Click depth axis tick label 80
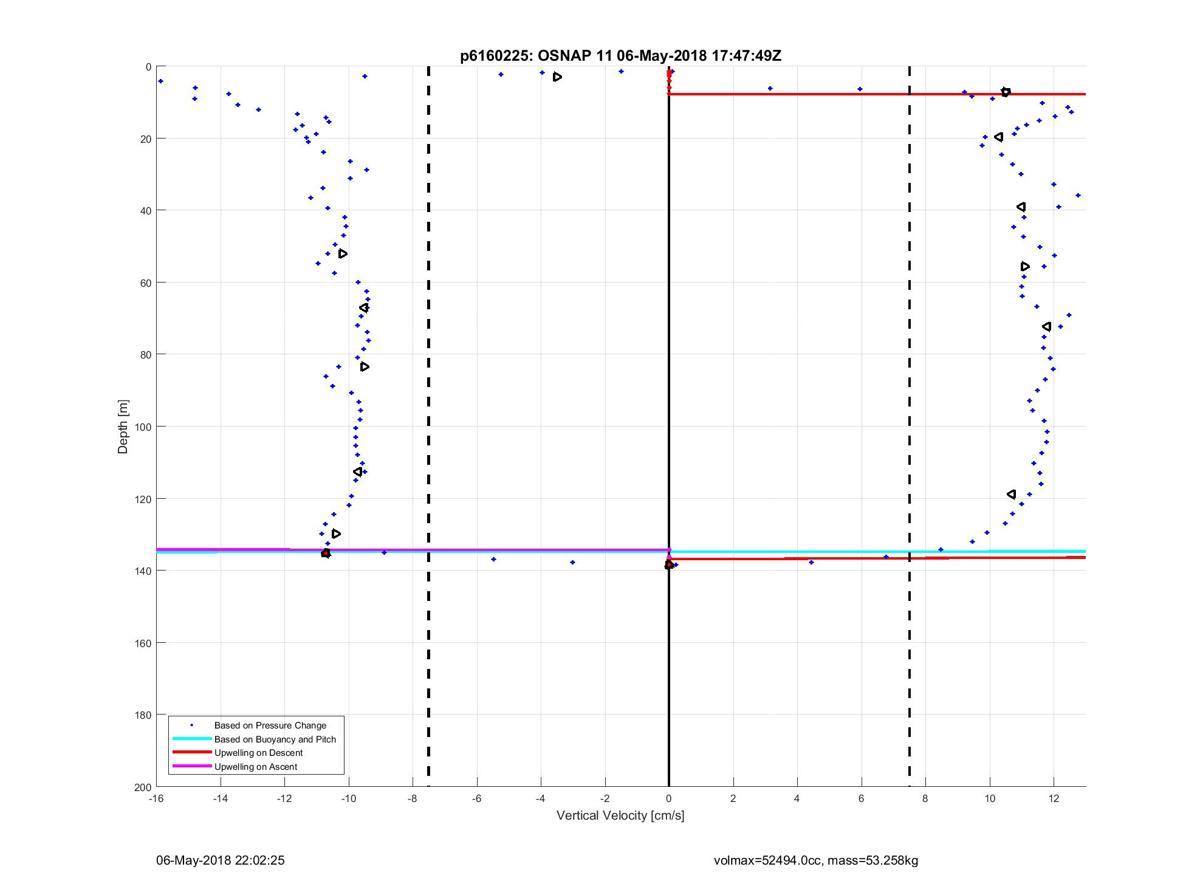1200x885 pixels. 145,355
